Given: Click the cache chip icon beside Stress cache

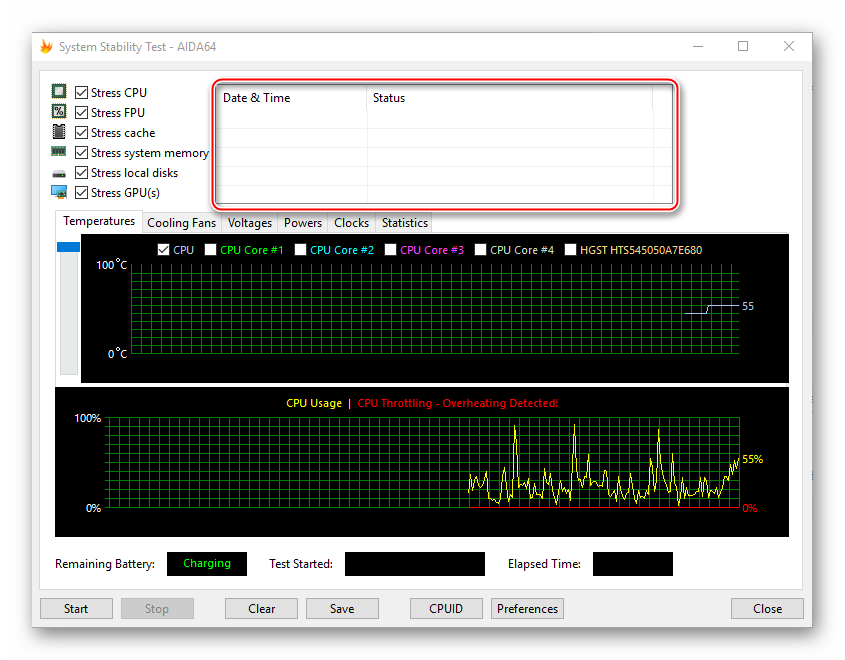Looking at the screenshot, I should 59,132.
